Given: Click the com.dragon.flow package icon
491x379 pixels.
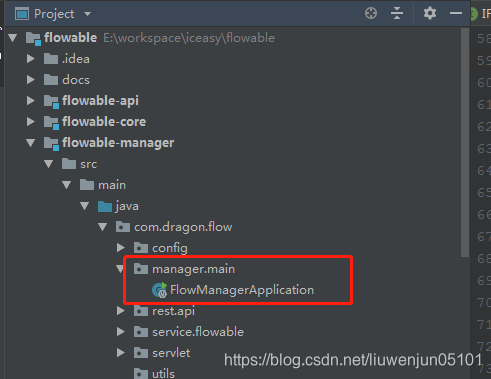Looking at the screenshot, I should coord(123,227).
